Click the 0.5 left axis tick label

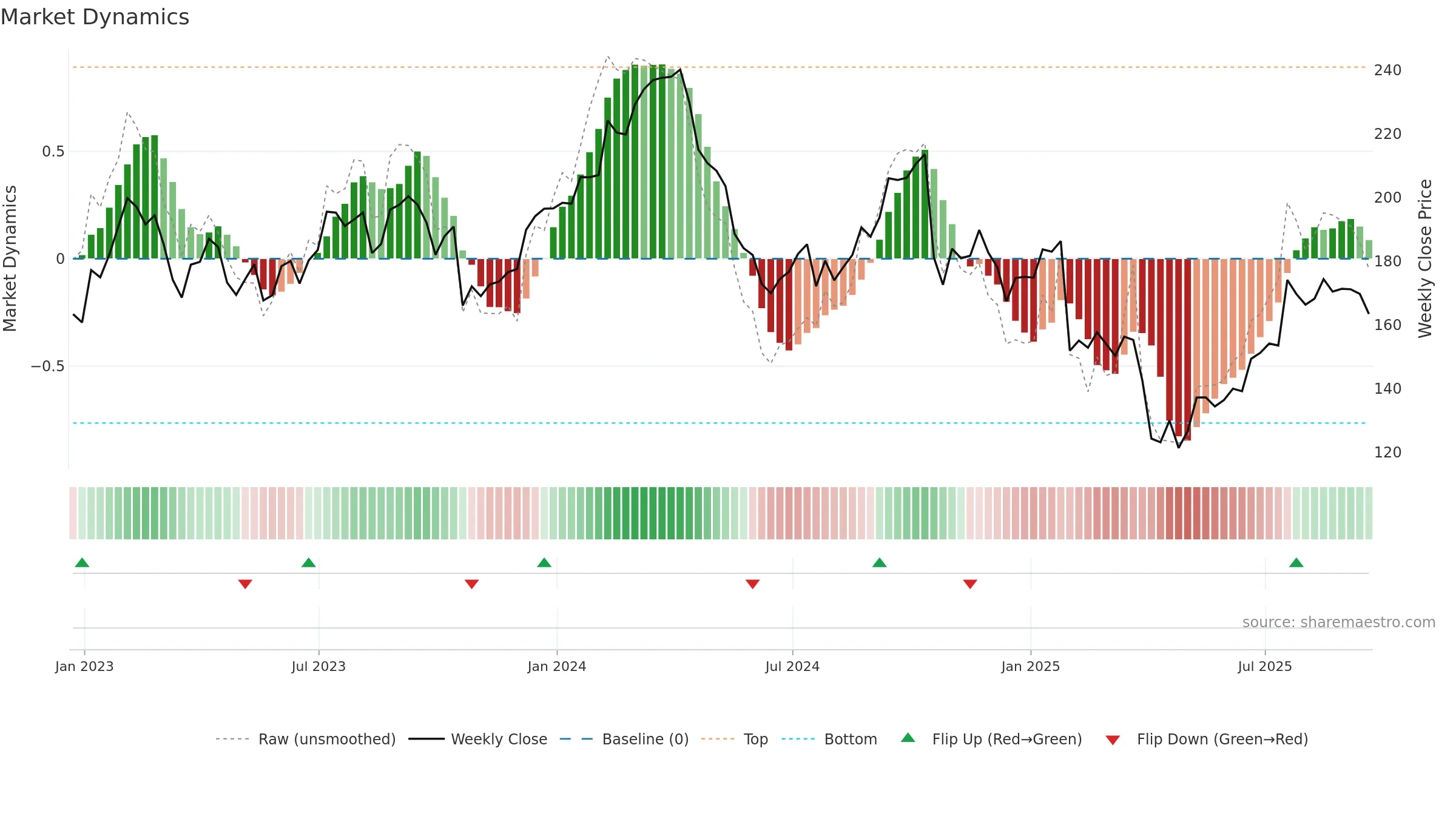click(x=53, y=152)
